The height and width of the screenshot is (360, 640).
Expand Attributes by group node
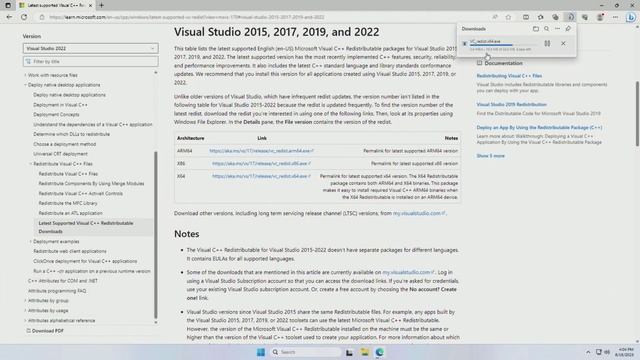(25, 300)
